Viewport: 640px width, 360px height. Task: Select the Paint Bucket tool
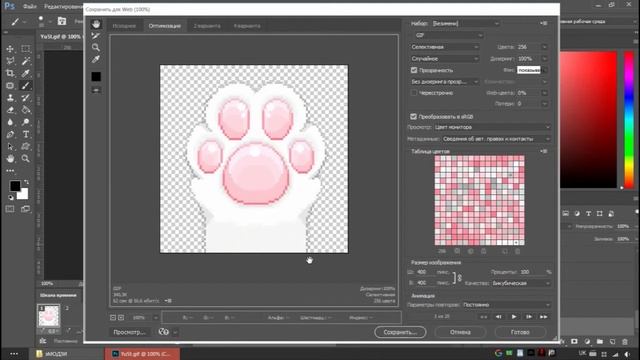pos(25,110)
